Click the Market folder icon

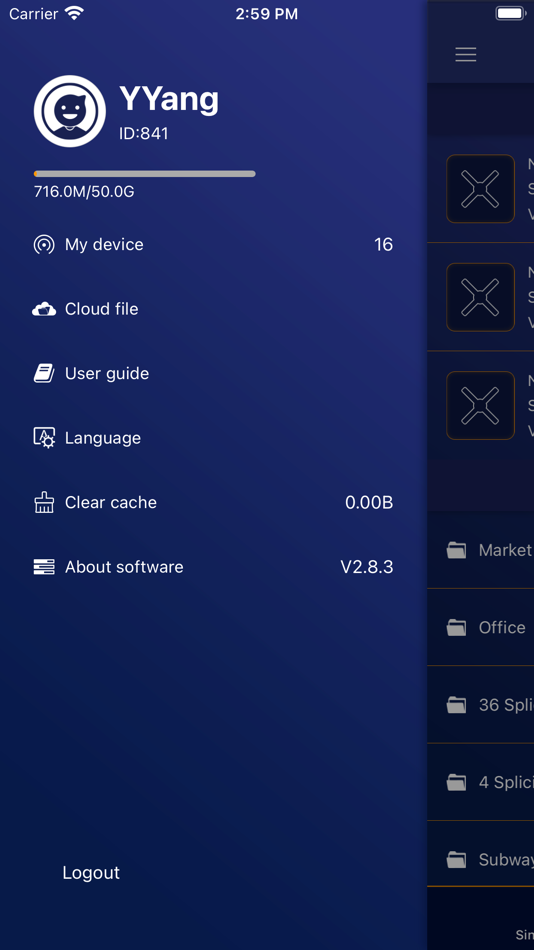coord(456,550)
